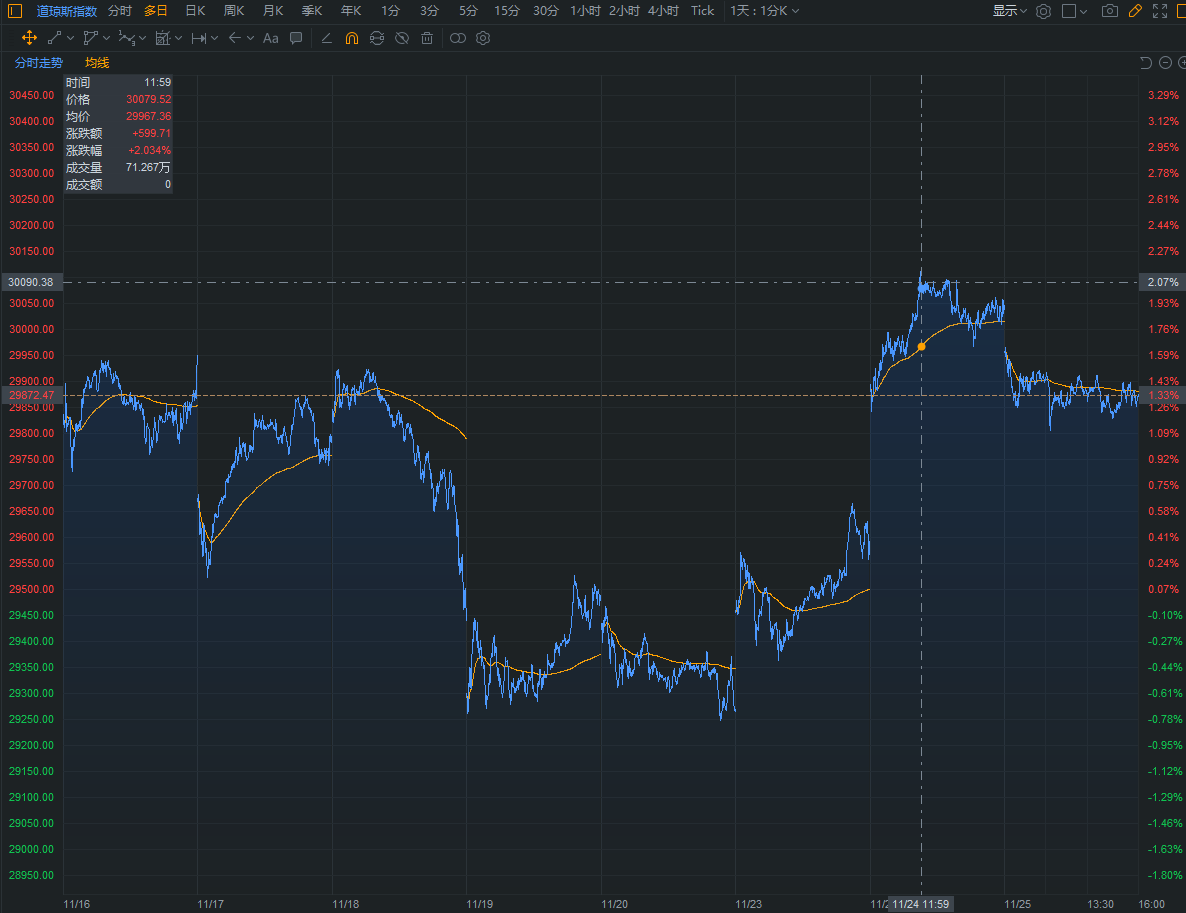1186x913 pixels.
Task: Open the 1天:1分K period dropdown
Action: [x=764, y=11]
